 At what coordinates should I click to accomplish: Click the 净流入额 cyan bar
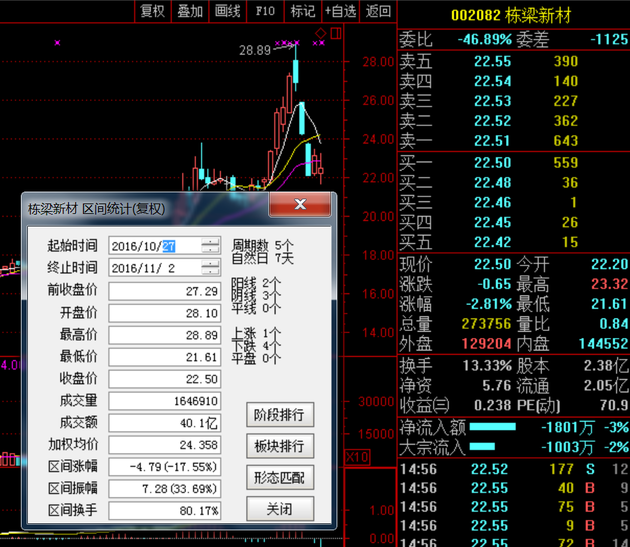click(x=493, y=427)
